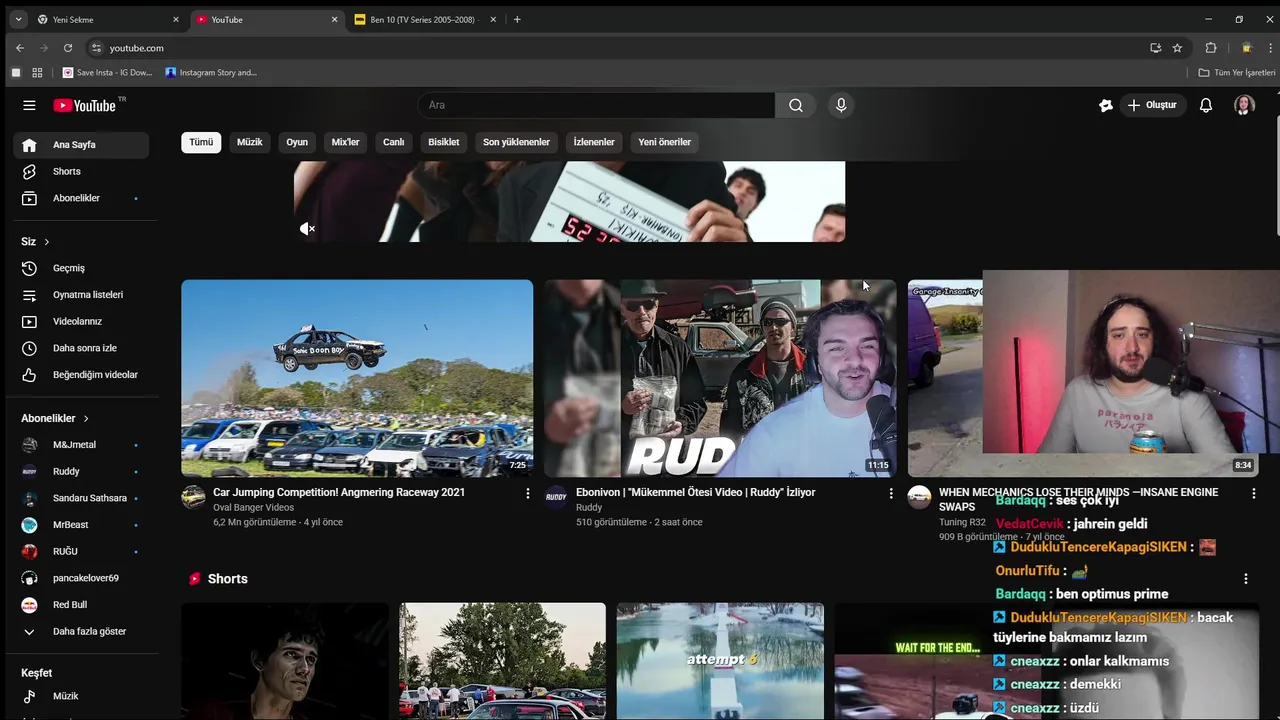Image resolution: width=1280 pixels, height=720 pixels.
Task: Open Daha sonra izle list
Action: tap(81, 348)
